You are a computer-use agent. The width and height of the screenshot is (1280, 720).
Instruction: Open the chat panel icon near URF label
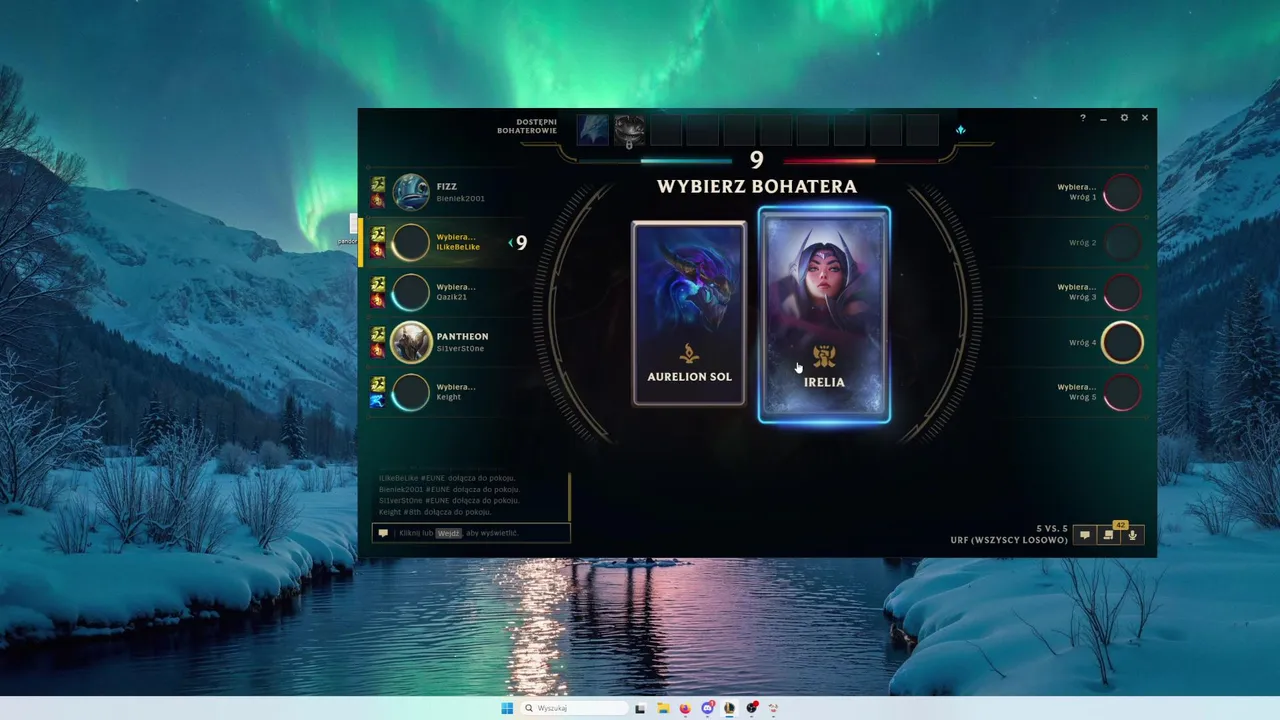[1084, 535]
